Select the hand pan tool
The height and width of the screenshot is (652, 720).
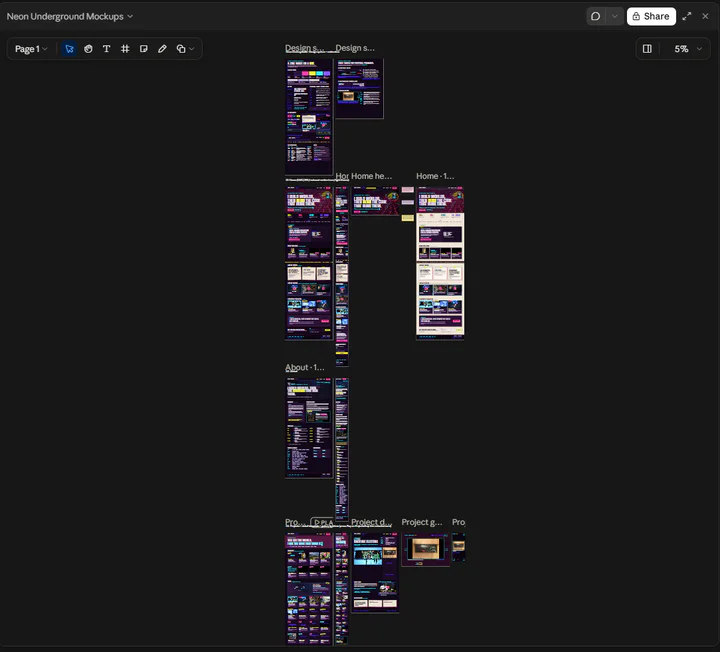tap(88, 49)
